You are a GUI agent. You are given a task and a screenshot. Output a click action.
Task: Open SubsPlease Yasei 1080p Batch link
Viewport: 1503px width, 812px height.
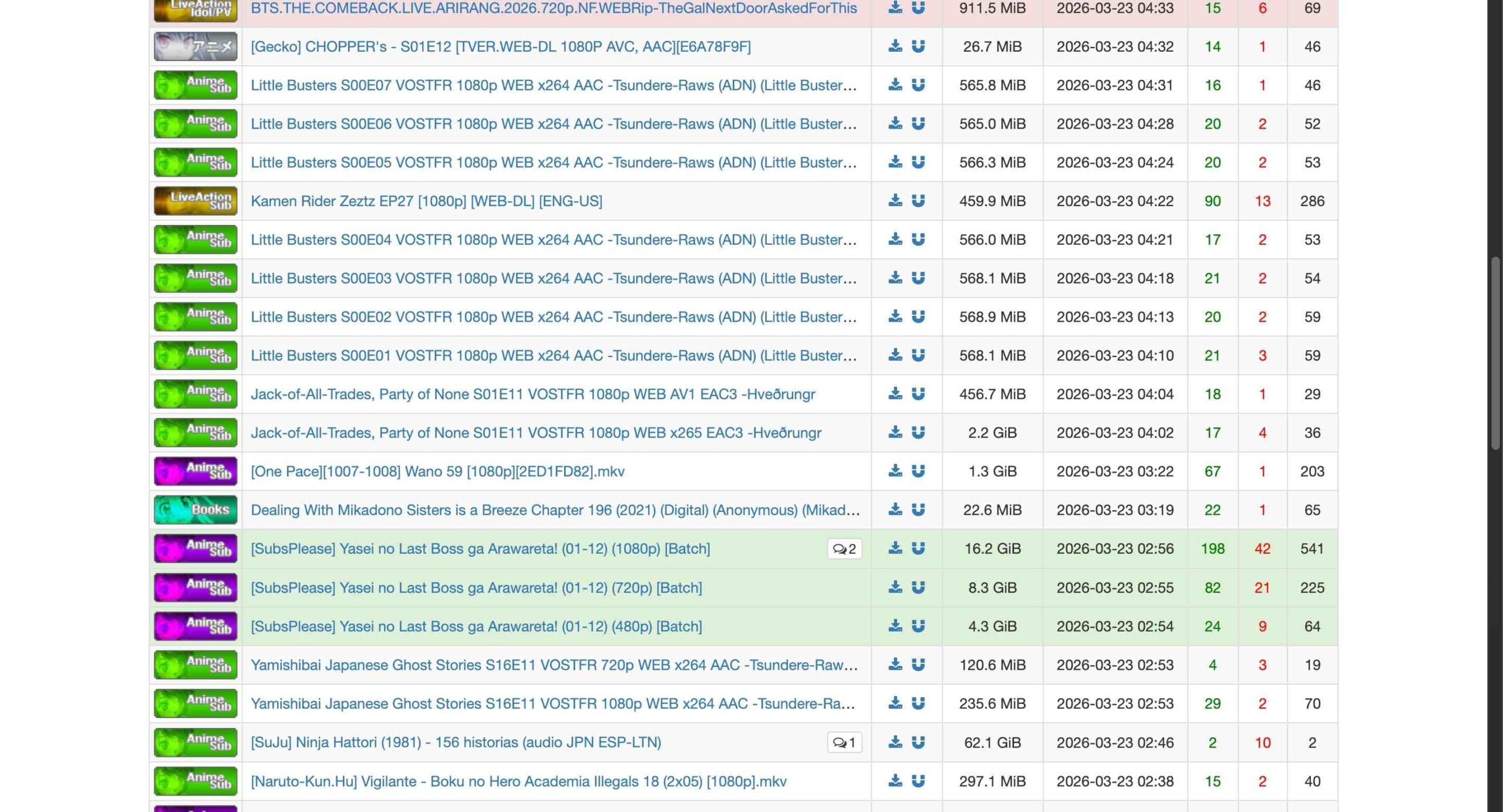tap(480, 548)
